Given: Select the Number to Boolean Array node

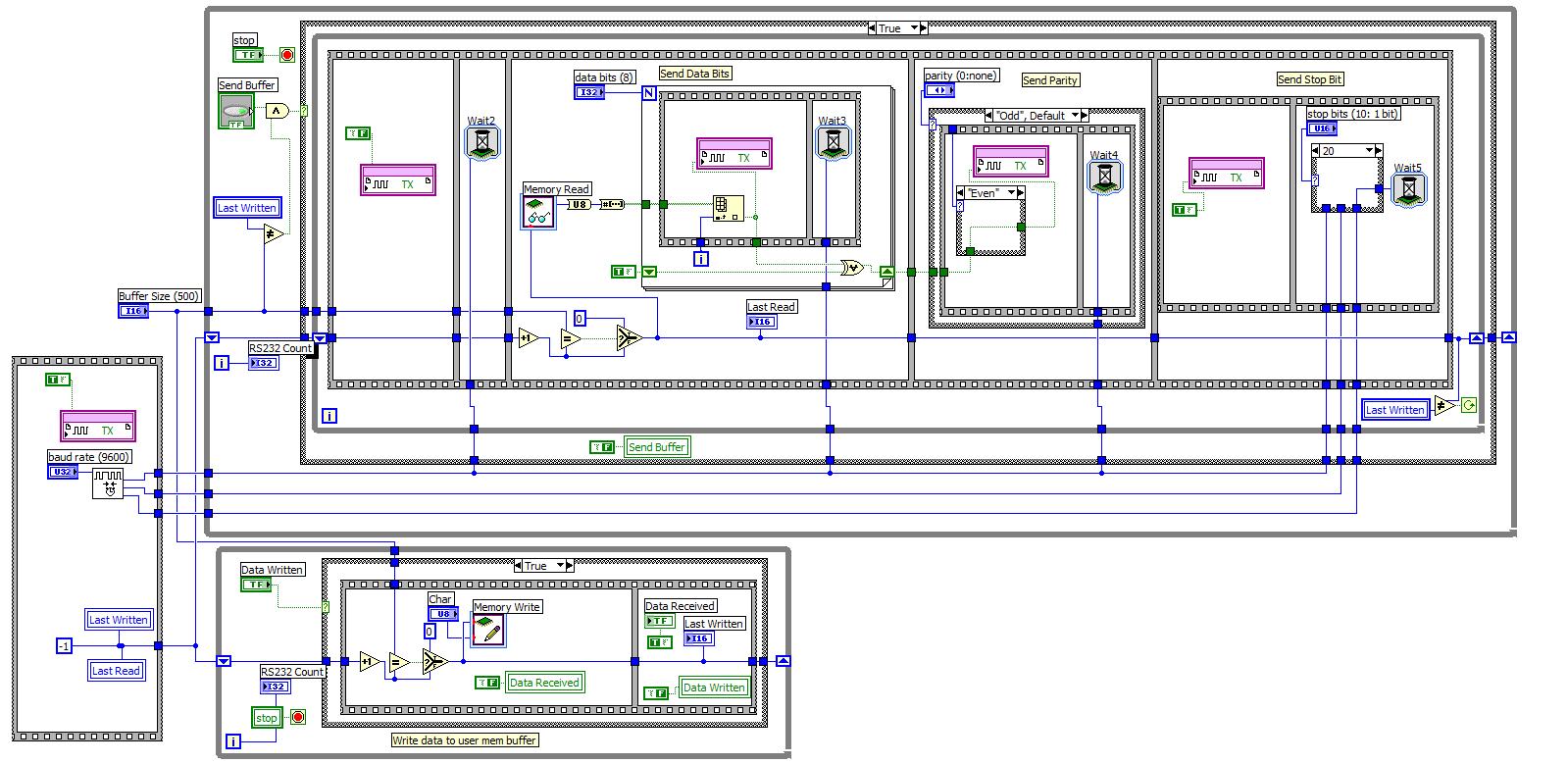Looking at the screenshot, I should pyautogui.click(x=612, y=204).
